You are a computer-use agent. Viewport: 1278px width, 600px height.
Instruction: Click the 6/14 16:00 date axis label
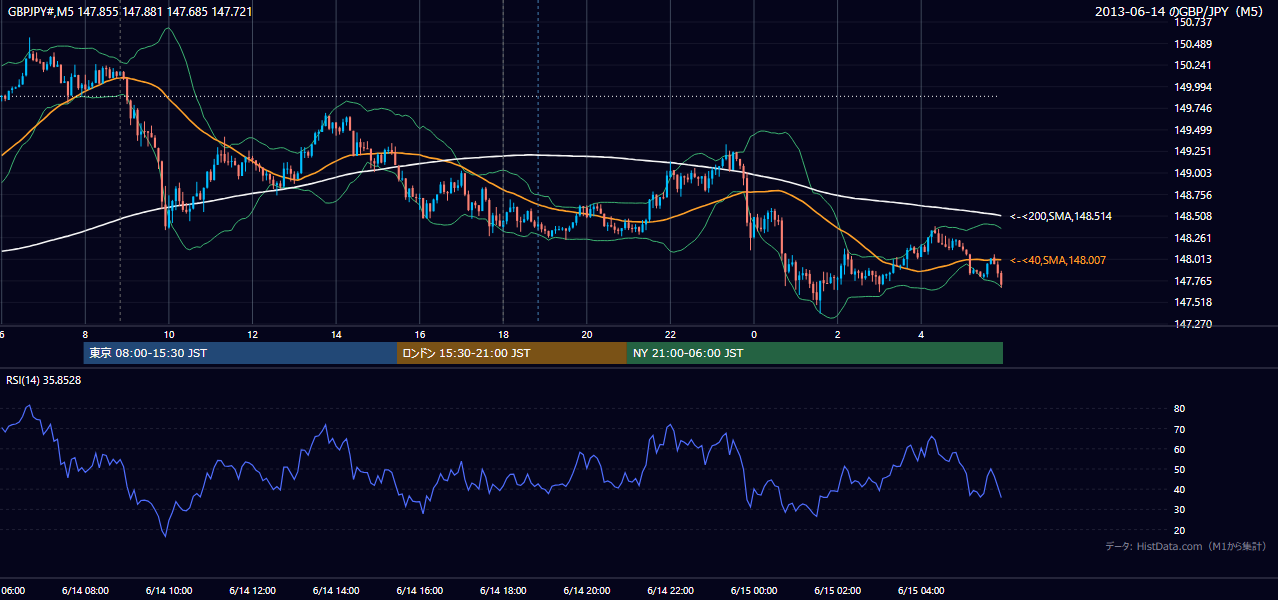(419, 590)
